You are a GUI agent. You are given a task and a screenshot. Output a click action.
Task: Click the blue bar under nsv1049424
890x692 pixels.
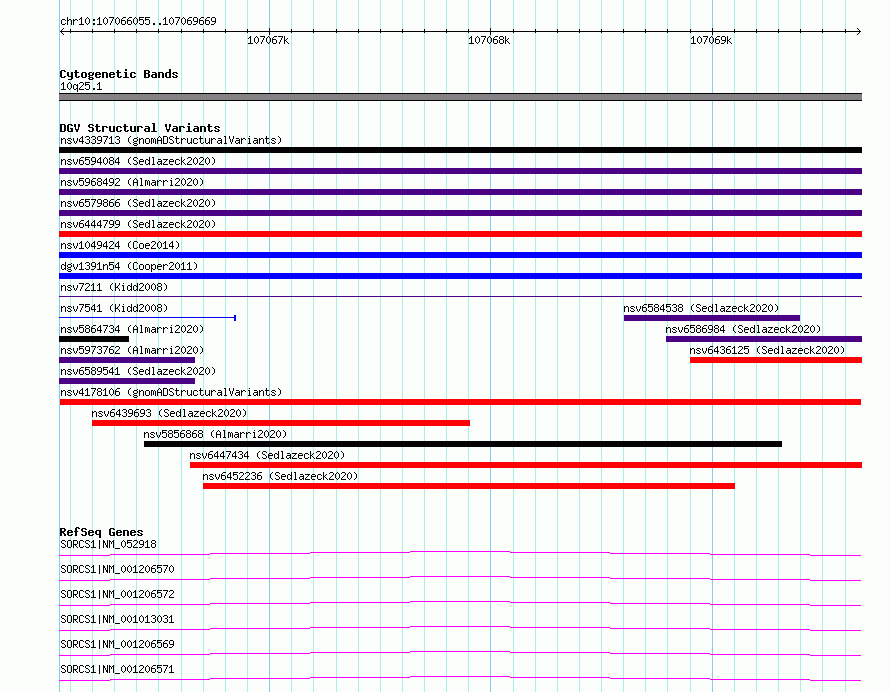coord(460,255)
